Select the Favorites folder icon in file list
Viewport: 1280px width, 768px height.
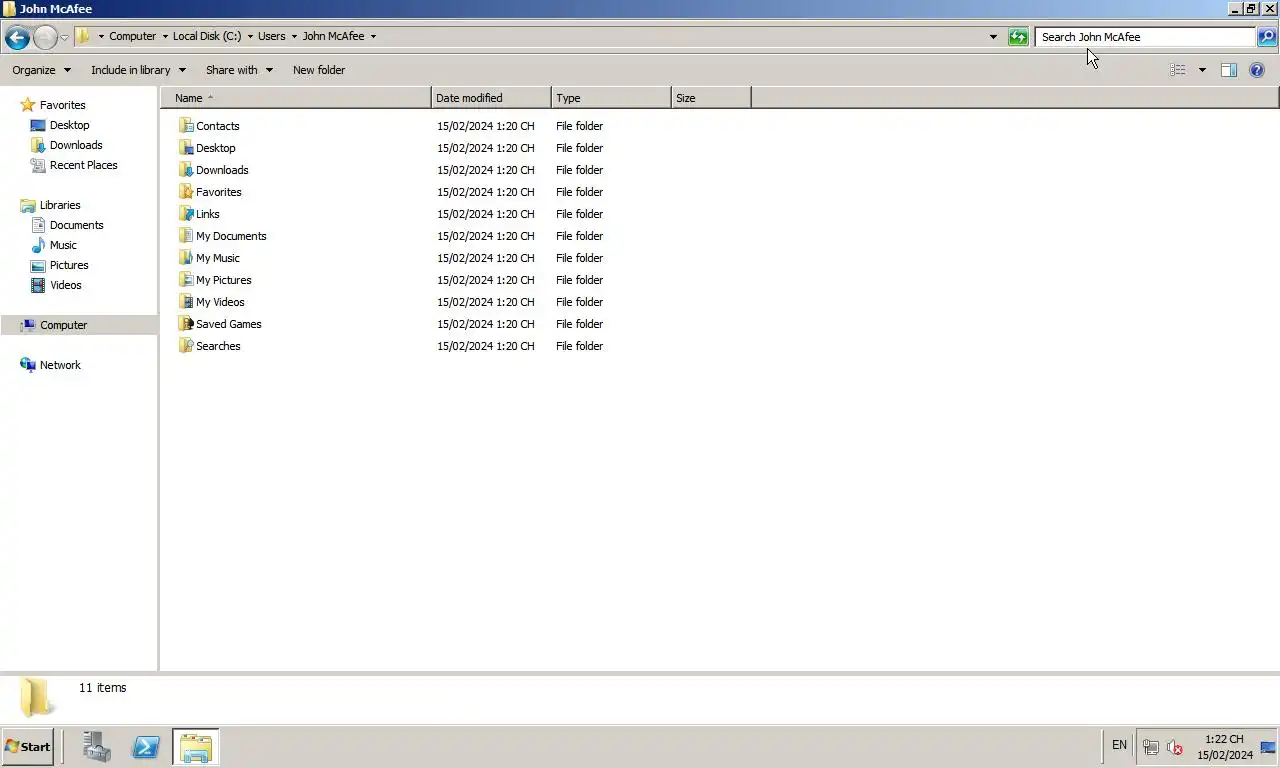pos(185,192)
